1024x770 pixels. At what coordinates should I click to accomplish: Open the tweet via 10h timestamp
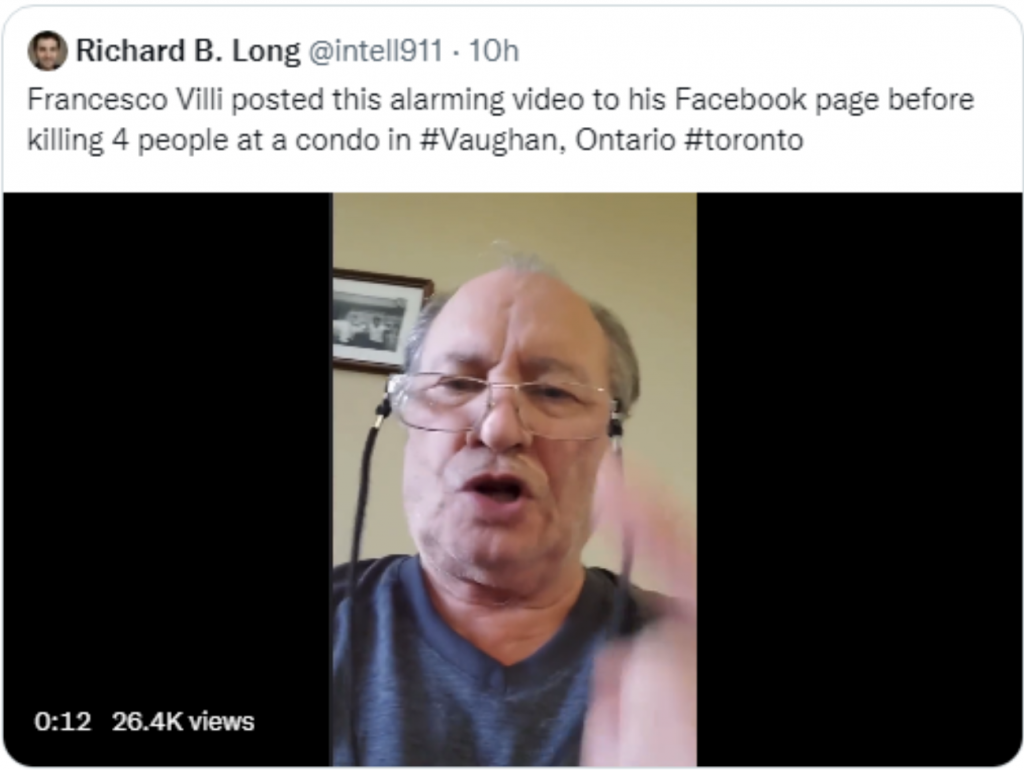coord(494,51)
